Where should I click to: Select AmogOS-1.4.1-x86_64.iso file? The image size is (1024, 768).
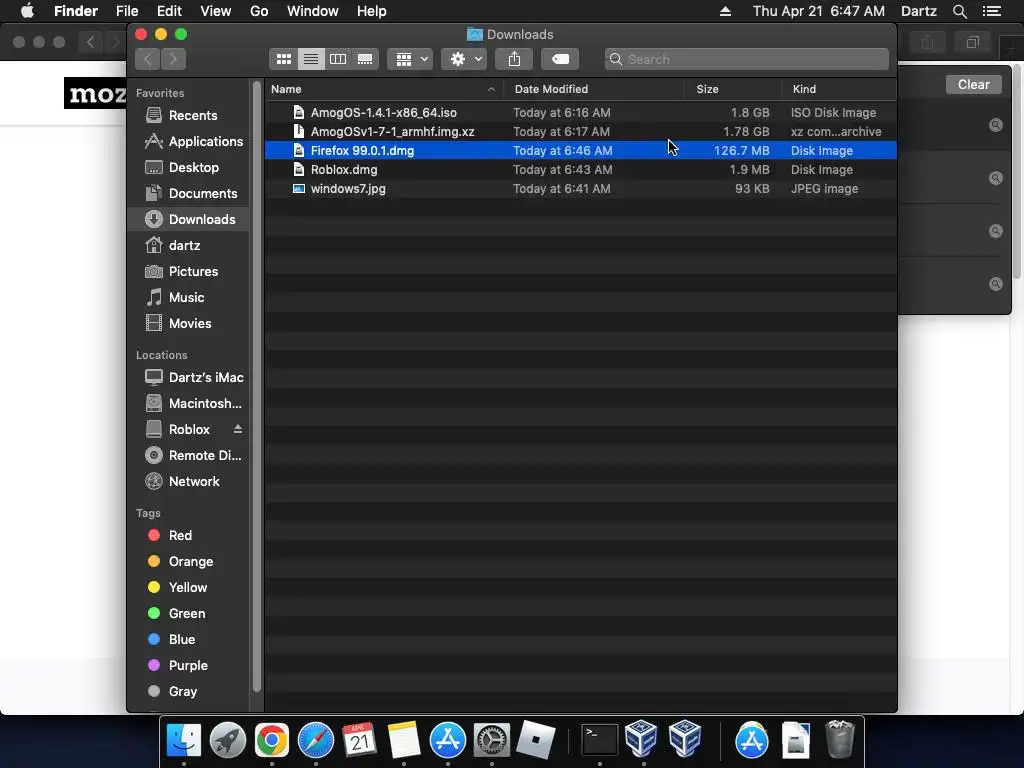581,112
